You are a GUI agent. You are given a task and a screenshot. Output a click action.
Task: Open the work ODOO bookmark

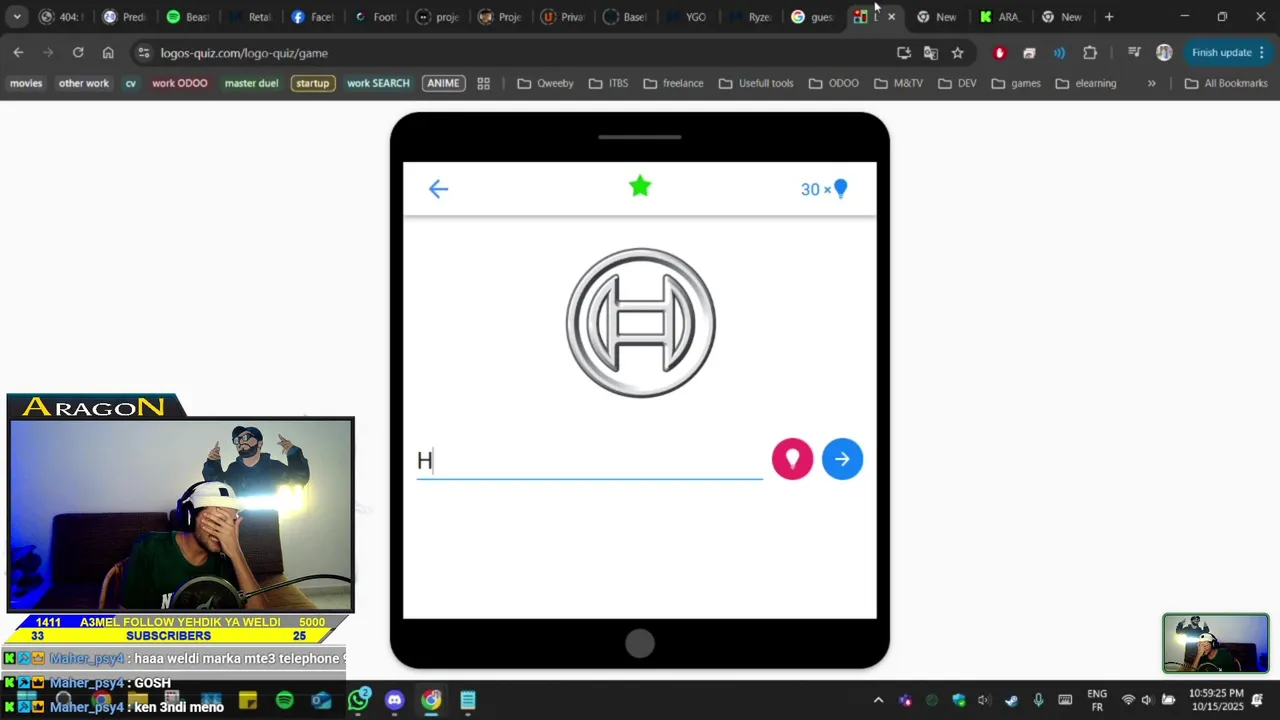180,83
